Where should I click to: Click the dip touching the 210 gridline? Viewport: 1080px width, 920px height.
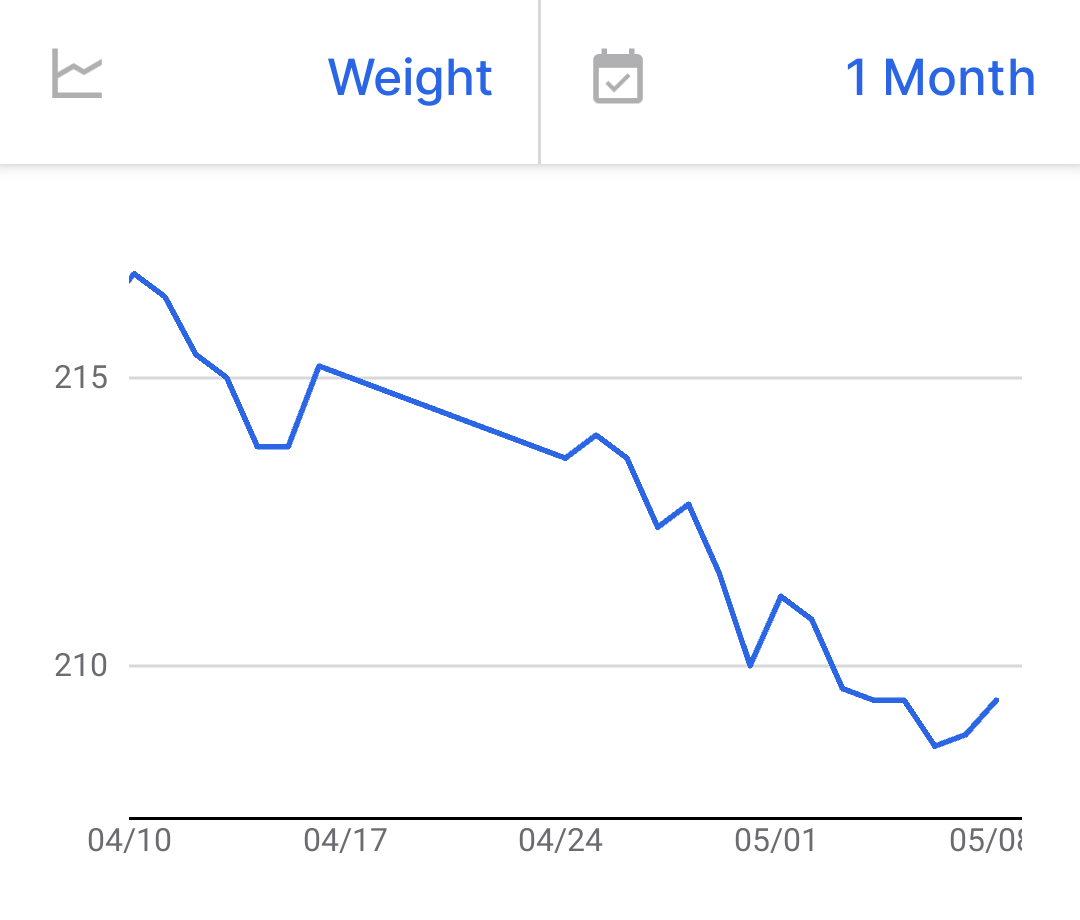coord(750,666)
